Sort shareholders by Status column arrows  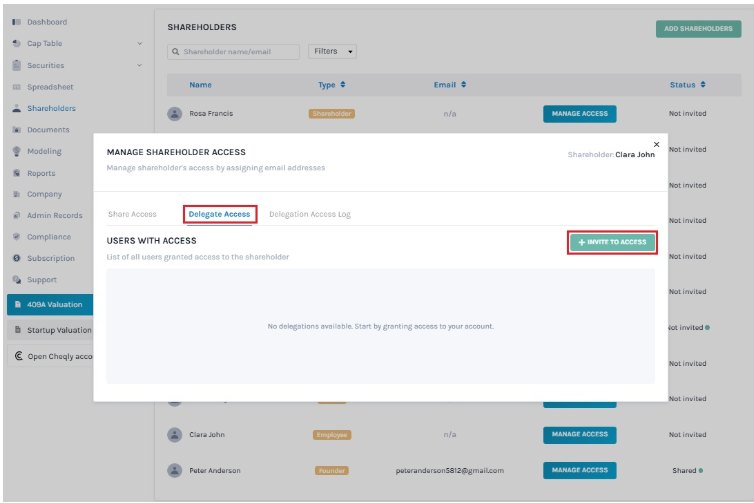point(703,85)
